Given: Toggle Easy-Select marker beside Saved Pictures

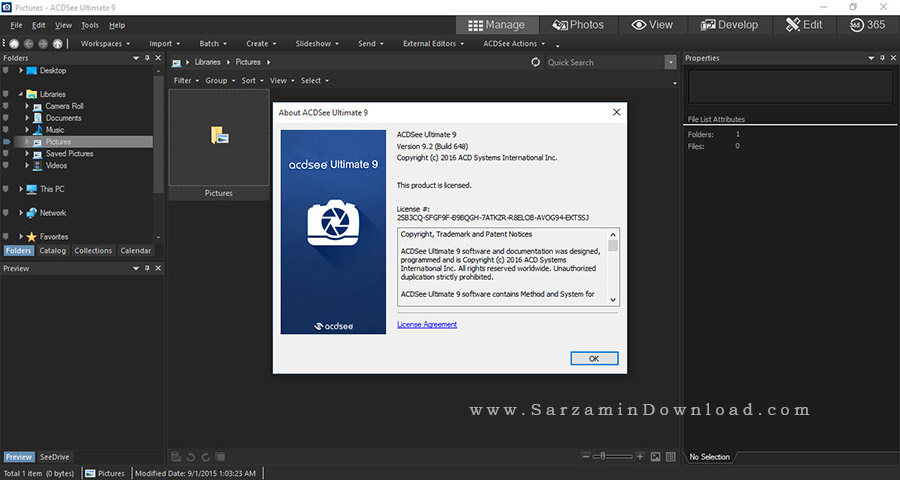Looking at the screenshot, I should coord(6,153).
